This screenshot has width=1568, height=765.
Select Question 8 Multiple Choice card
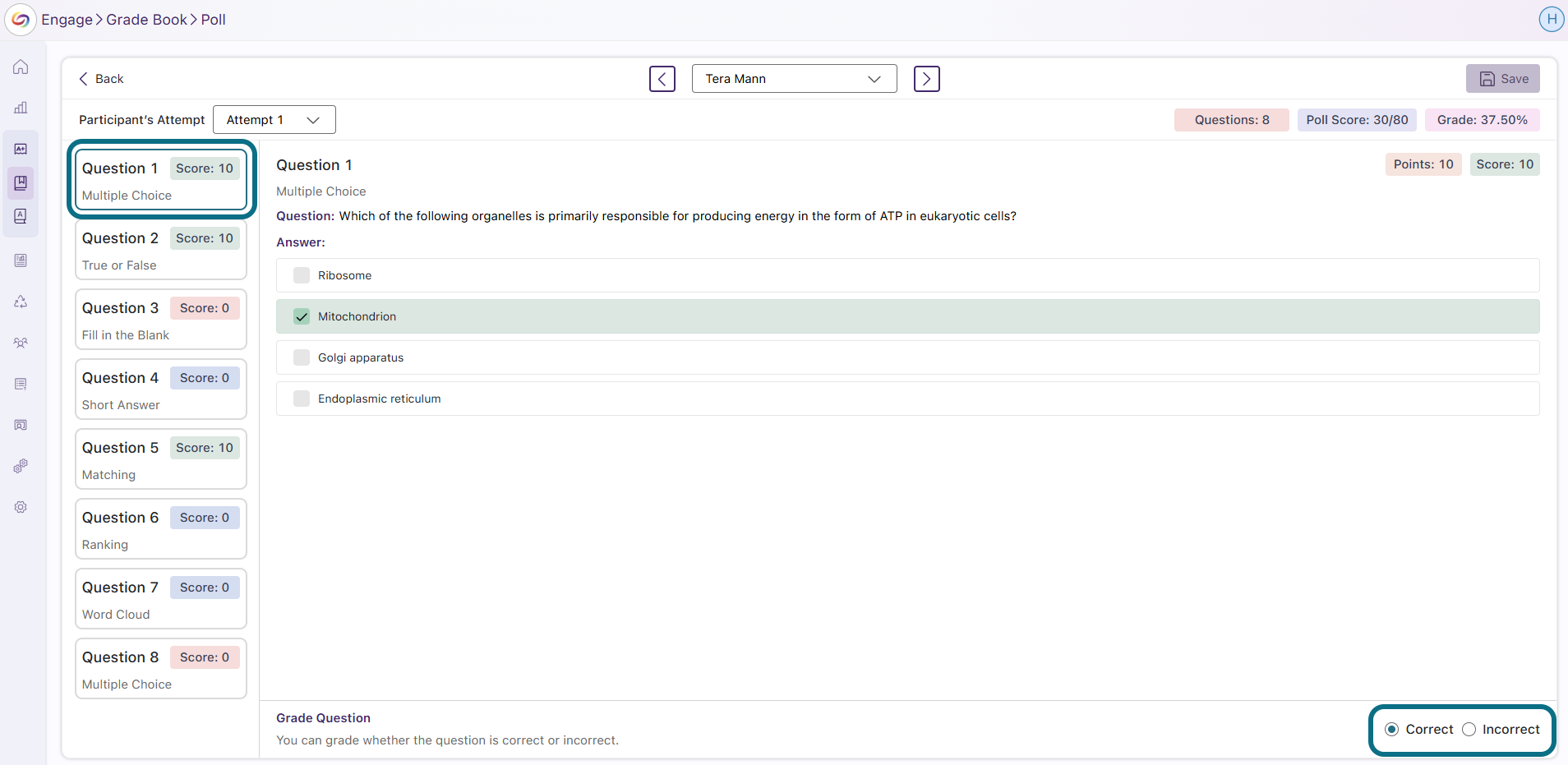coord(161,669)
